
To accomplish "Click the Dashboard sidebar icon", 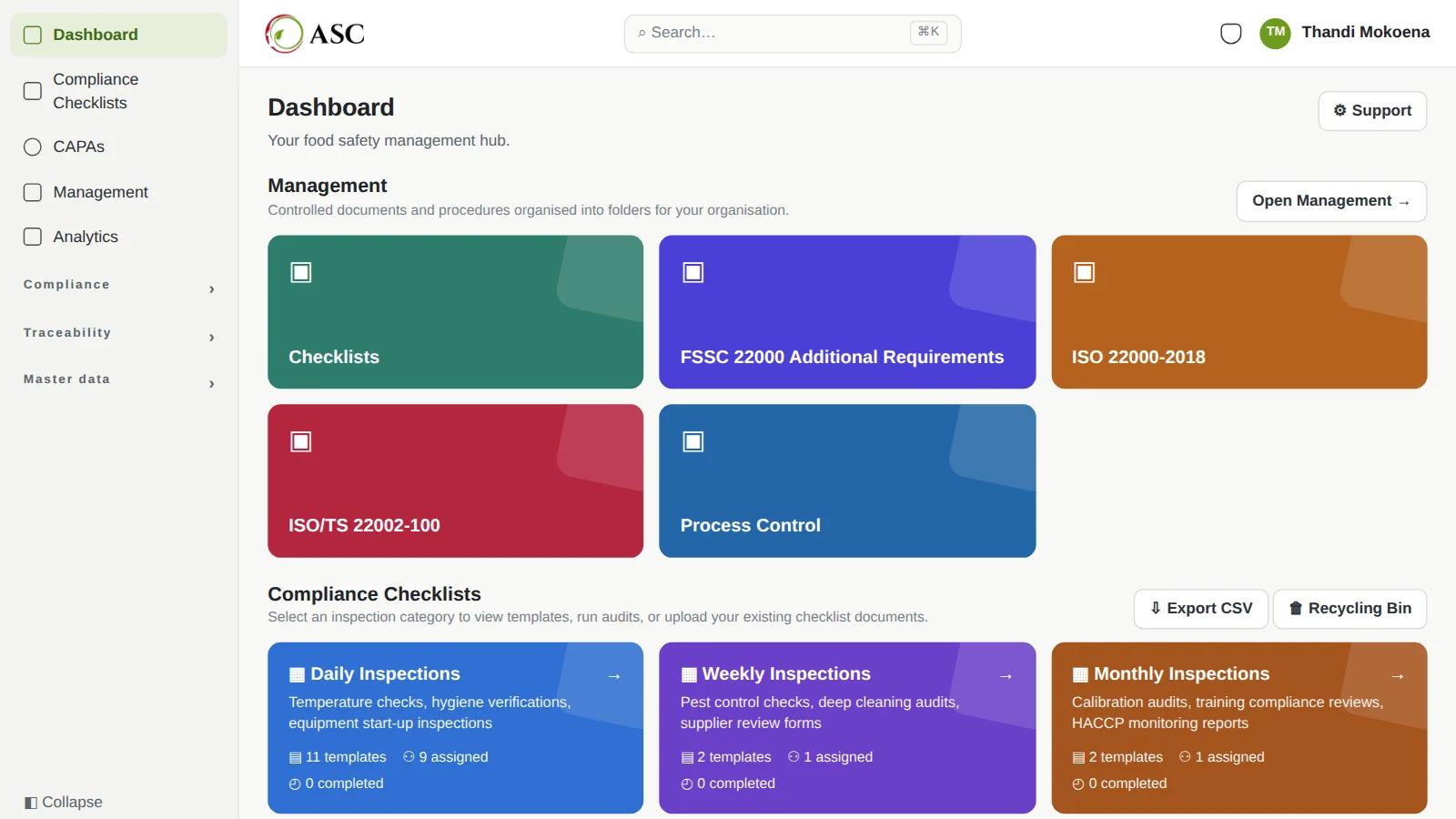I will 33,35.
